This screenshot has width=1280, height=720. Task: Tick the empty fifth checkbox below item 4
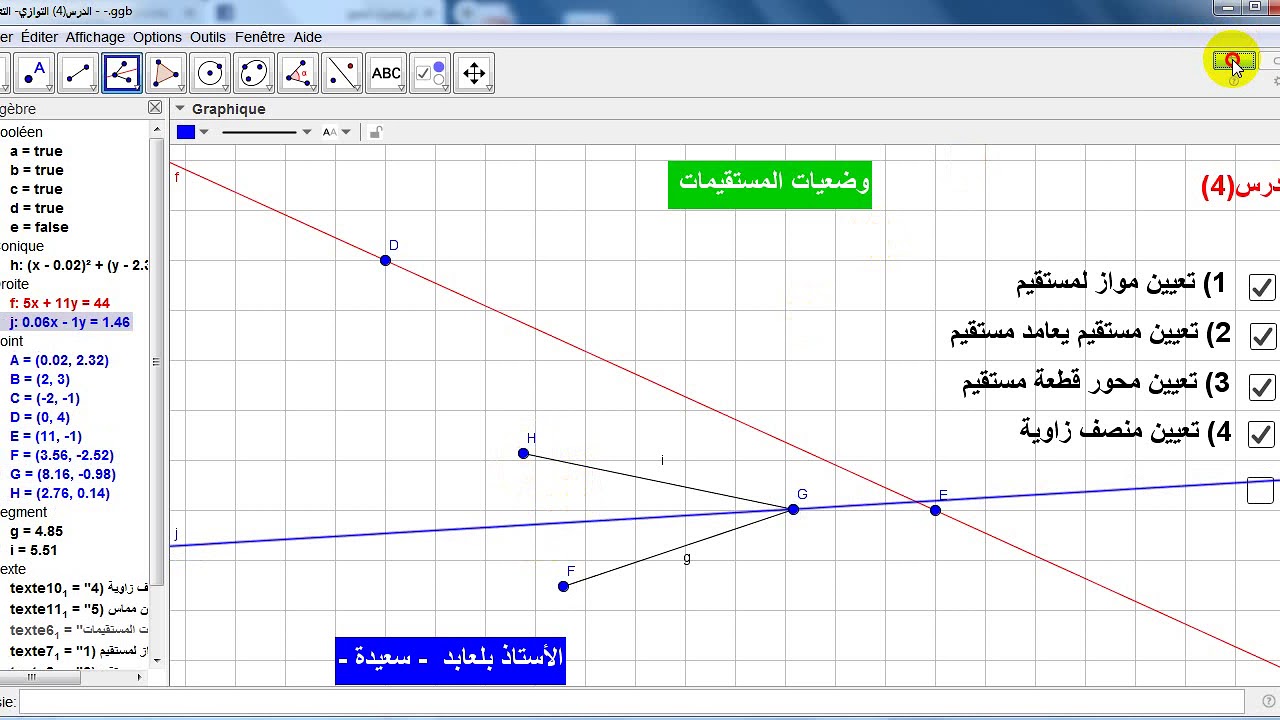pyautogui.click(x=1261, y=491)
